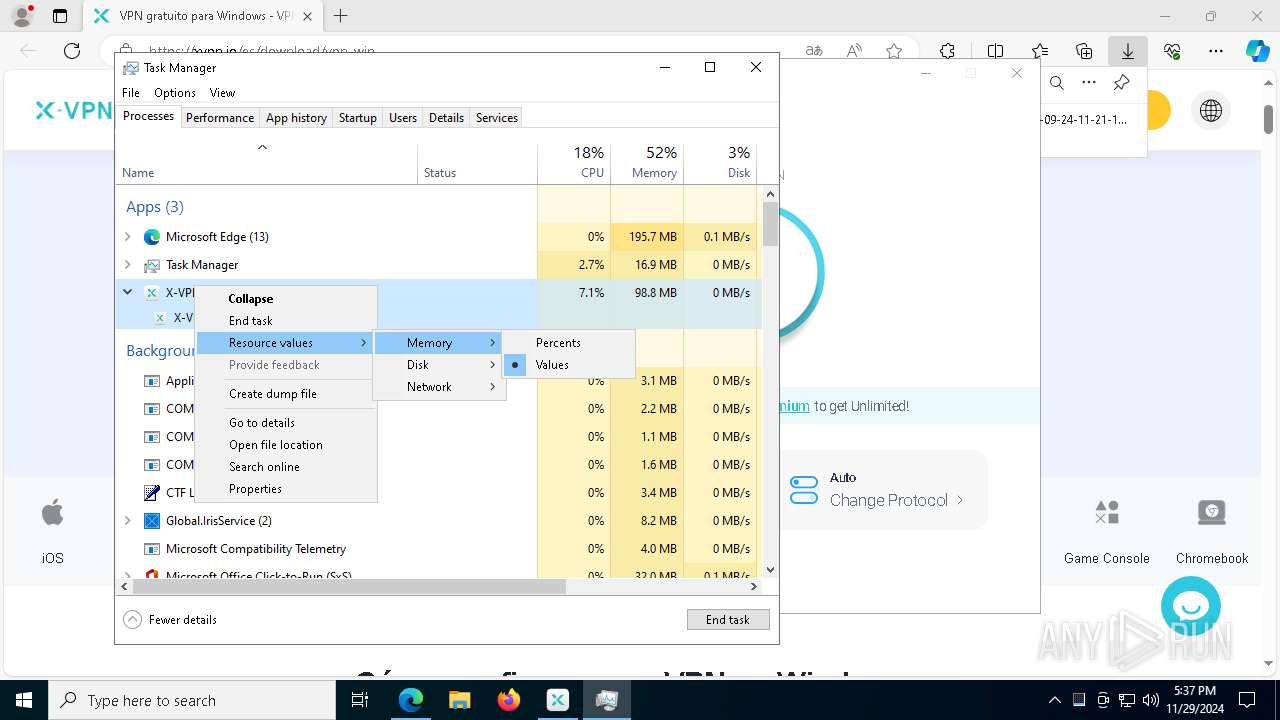Choose End task in context menu

click(285, 321)
